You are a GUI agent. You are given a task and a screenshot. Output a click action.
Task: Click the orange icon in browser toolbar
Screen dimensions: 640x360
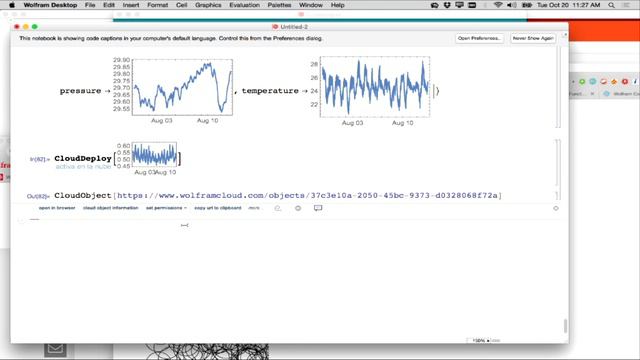click(614, 82)
